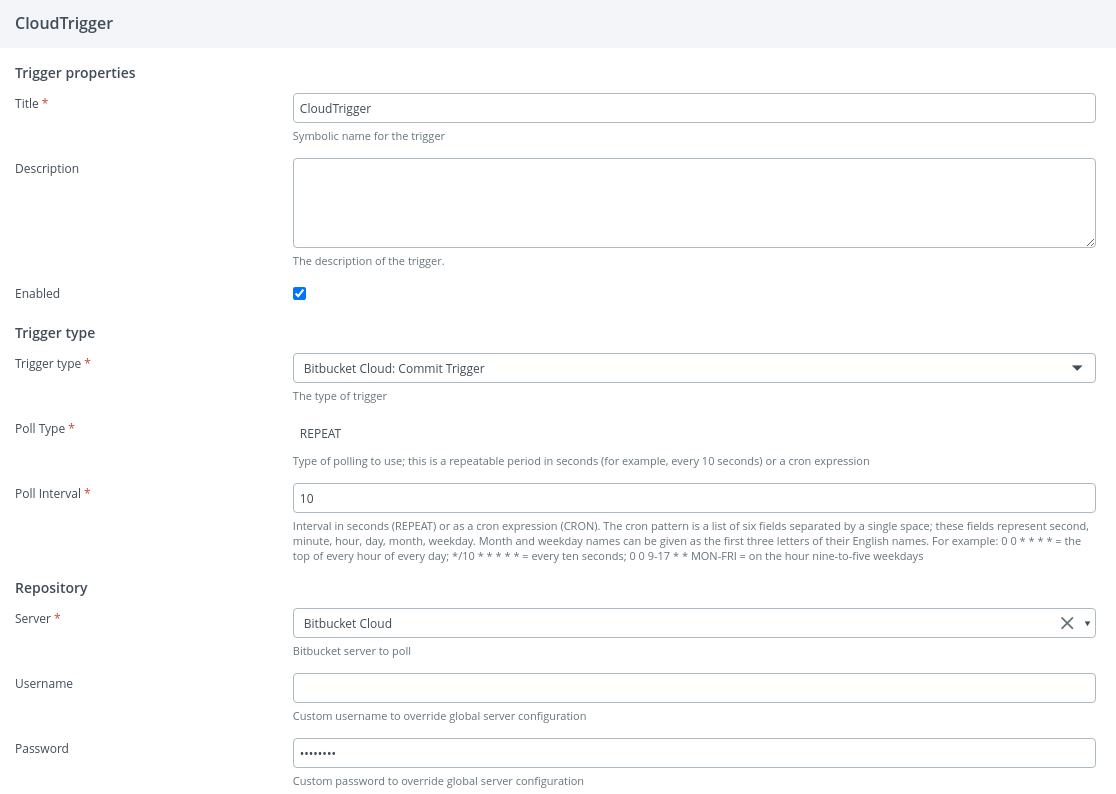Click the Poll Interval field label

point(48,494)
